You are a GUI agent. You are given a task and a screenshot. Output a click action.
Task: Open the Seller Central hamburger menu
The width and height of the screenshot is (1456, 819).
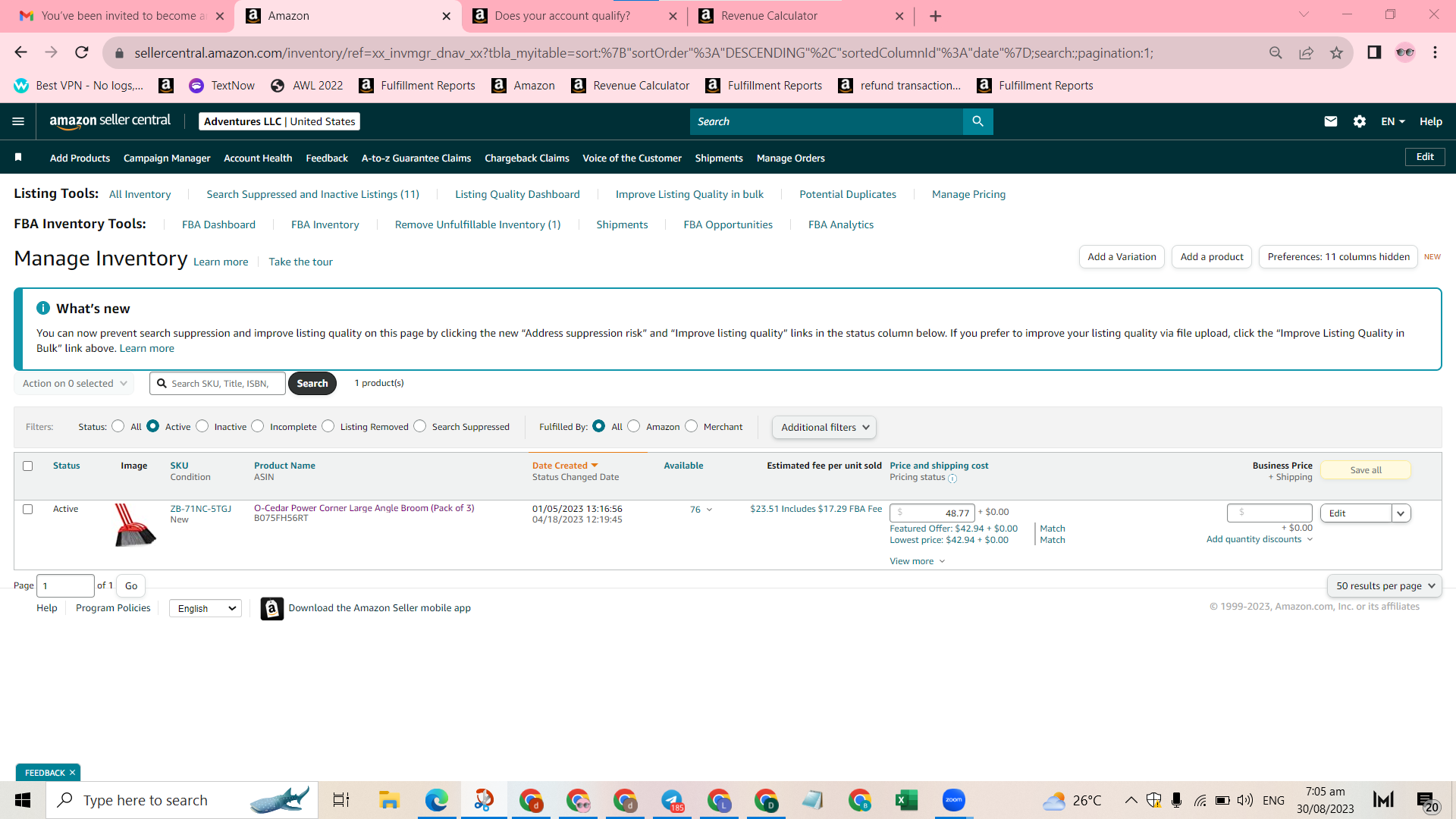(18, 121)
